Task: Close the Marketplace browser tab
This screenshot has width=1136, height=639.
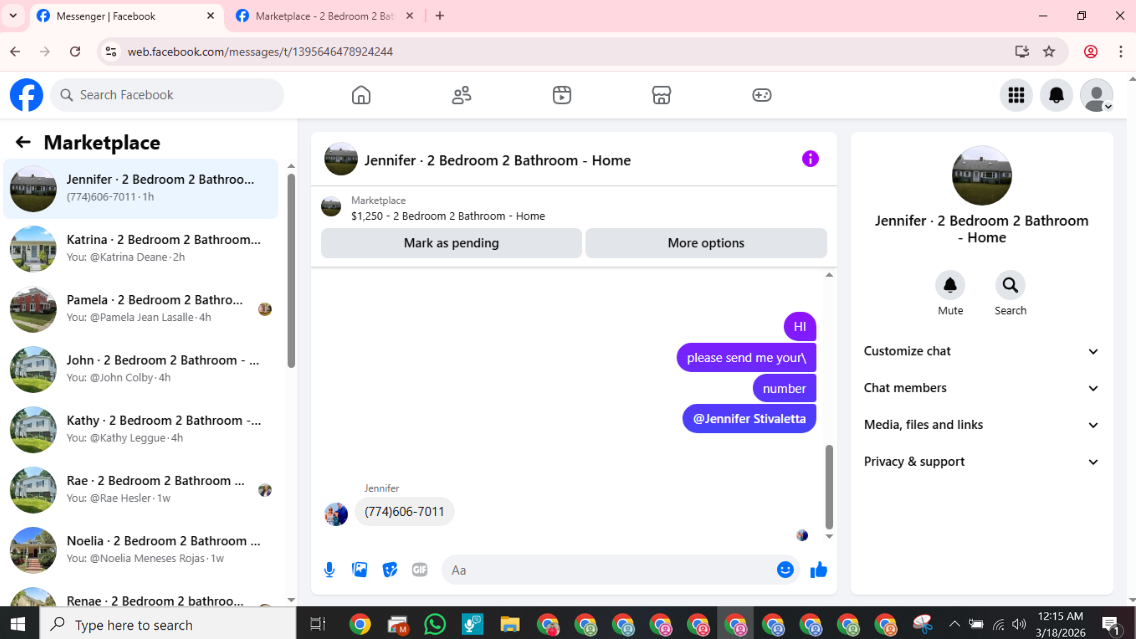Action: pos(409,16)
